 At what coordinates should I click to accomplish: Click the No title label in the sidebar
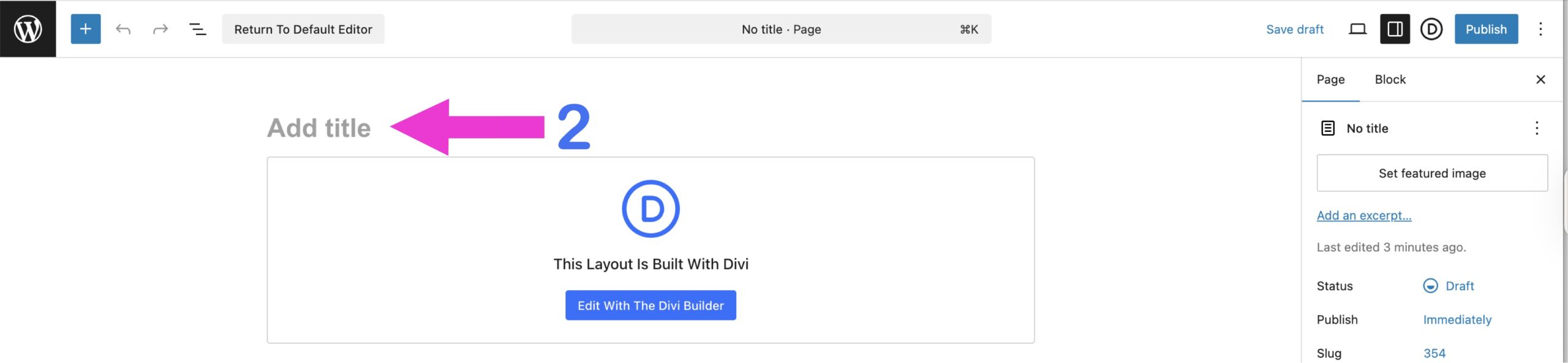[x=1367, y=128]
